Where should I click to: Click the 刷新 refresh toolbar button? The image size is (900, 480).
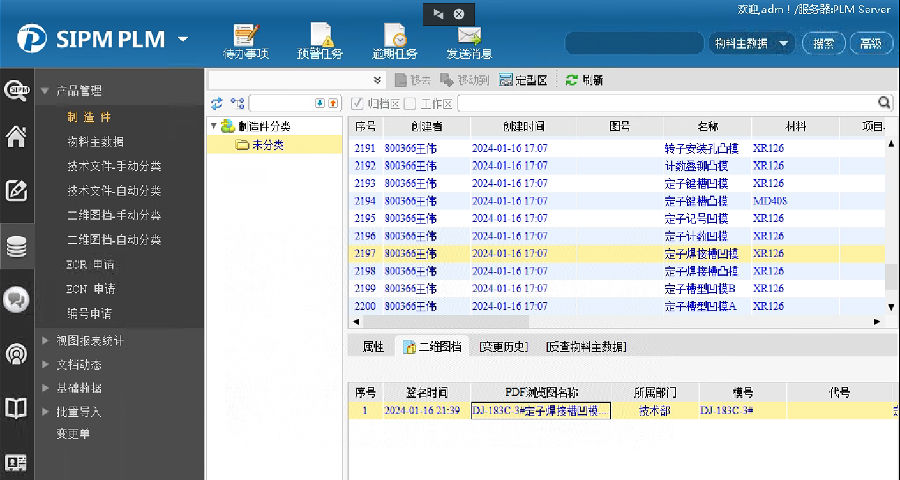point(584,80)
